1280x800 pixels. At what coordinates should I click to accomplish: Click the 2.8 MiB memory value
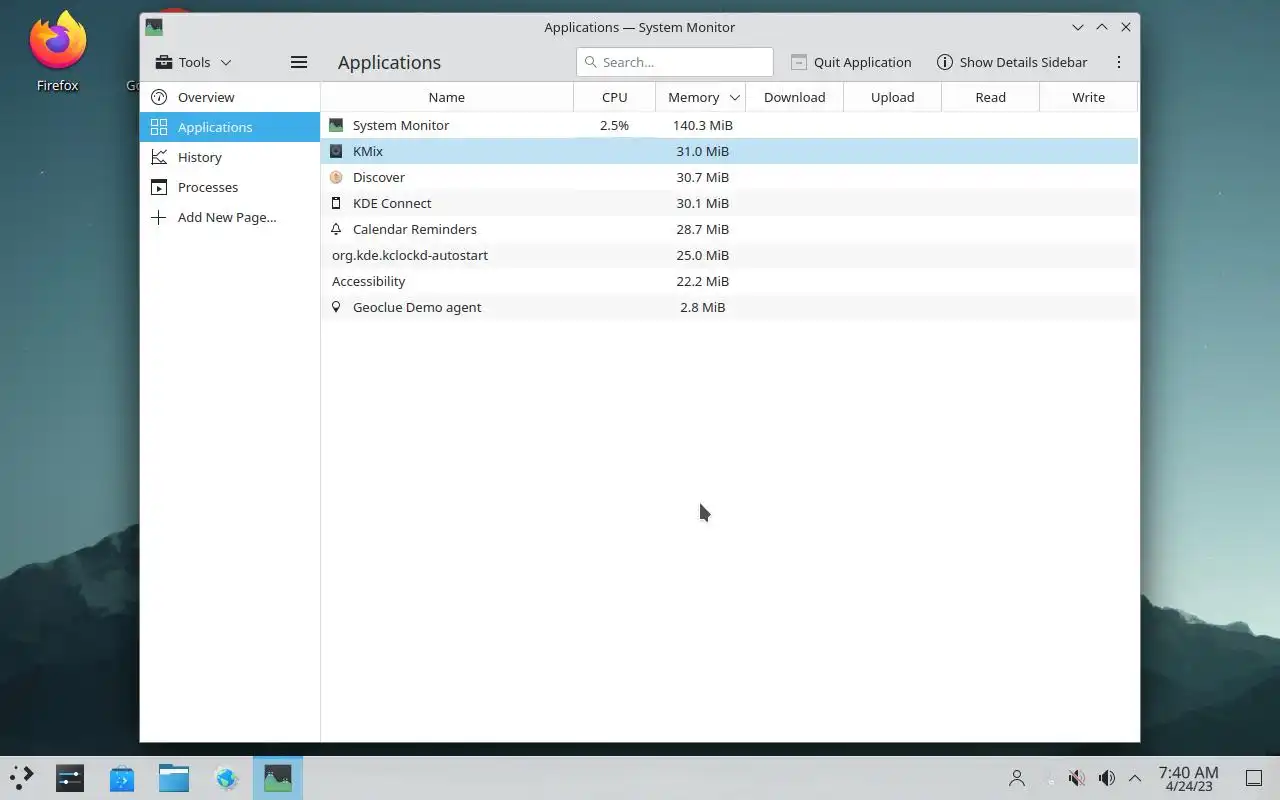pos(703,307)
